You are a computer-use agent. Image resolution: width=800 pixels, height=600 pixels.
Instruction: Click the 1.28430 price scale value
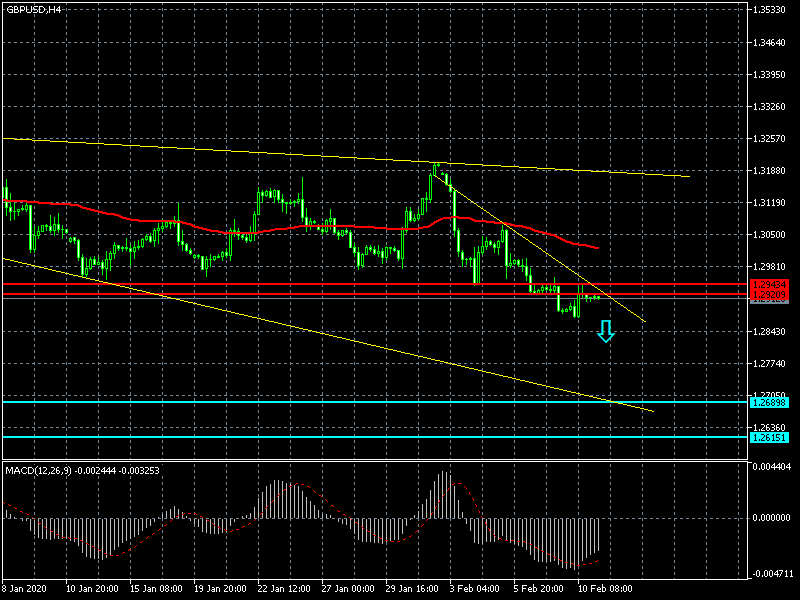coord(773,331)
